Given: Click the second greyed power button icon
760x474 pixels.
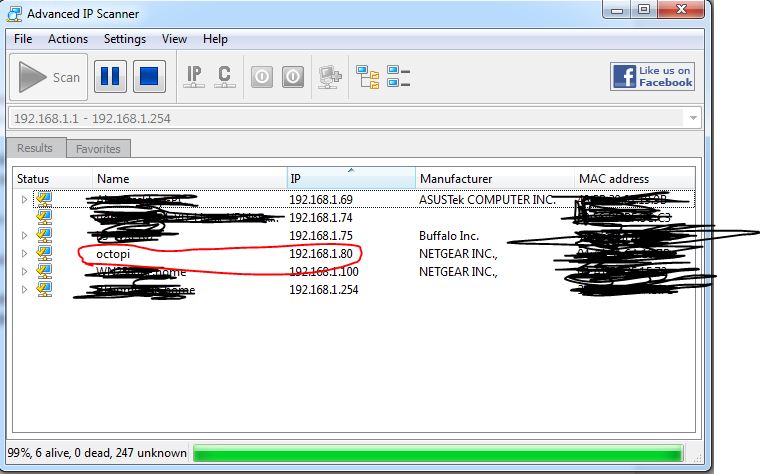Looking at the screenshot, I should tap(293, 77).
